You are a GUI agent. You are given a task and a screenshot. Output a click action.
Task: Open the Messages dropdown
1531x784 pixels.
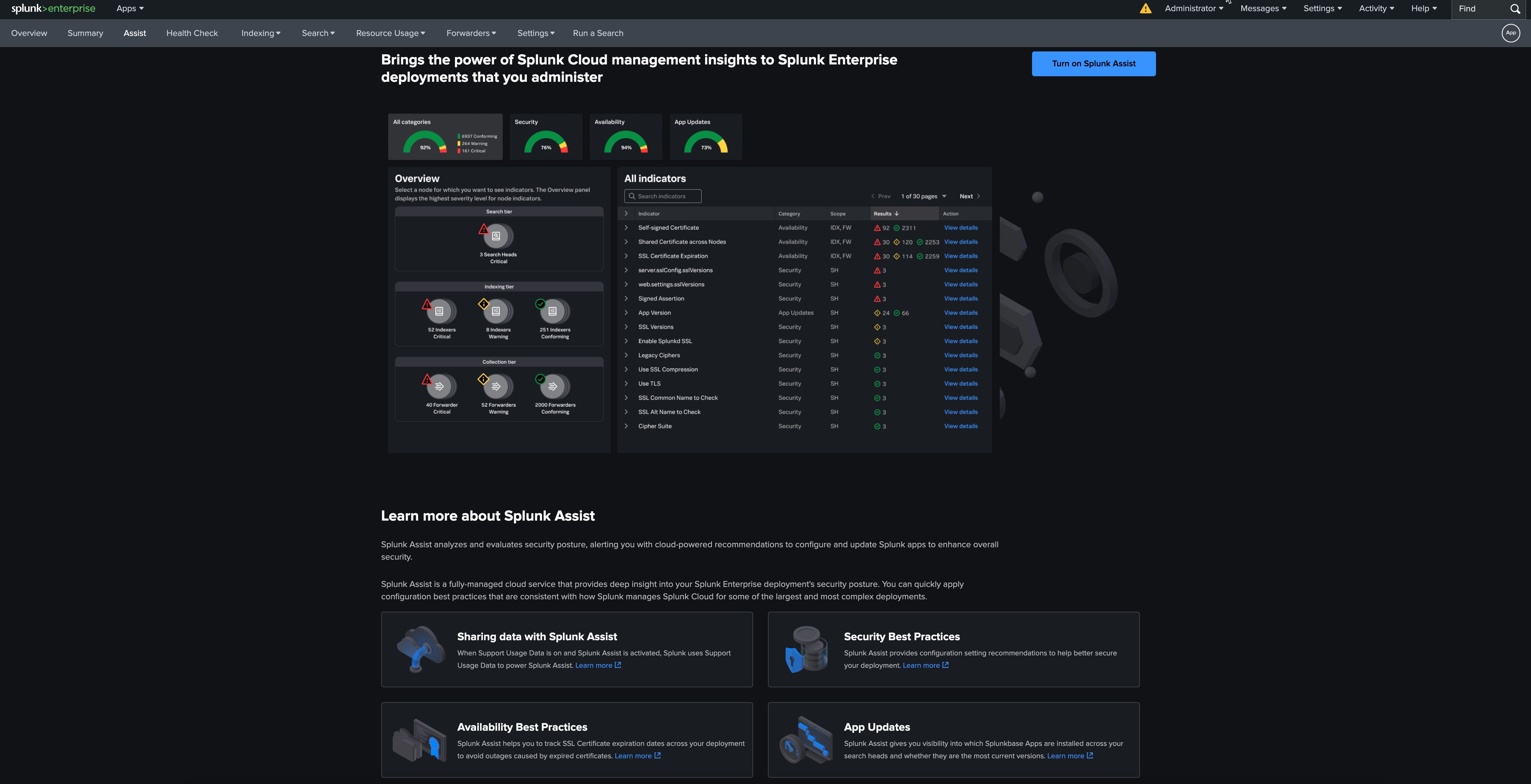pyautogui.click(x=1263, y=8)
